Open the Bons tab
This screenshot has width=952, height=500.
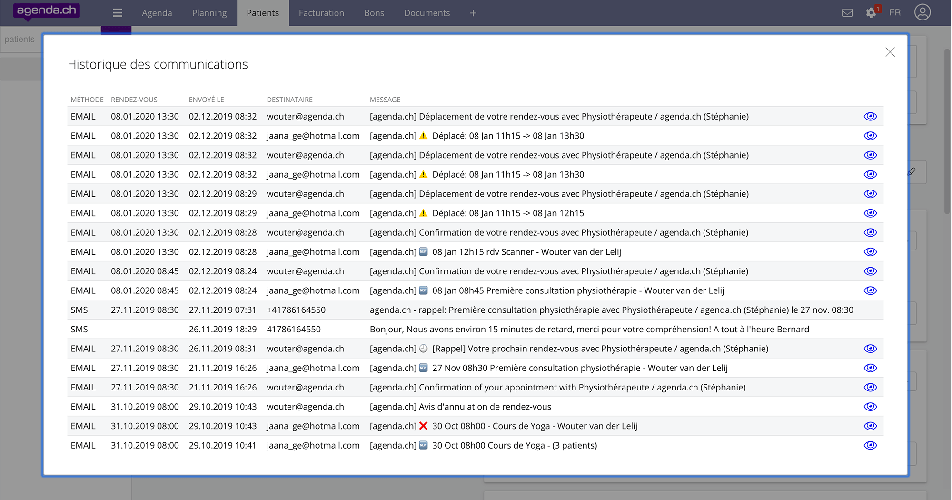click(375, 13)
